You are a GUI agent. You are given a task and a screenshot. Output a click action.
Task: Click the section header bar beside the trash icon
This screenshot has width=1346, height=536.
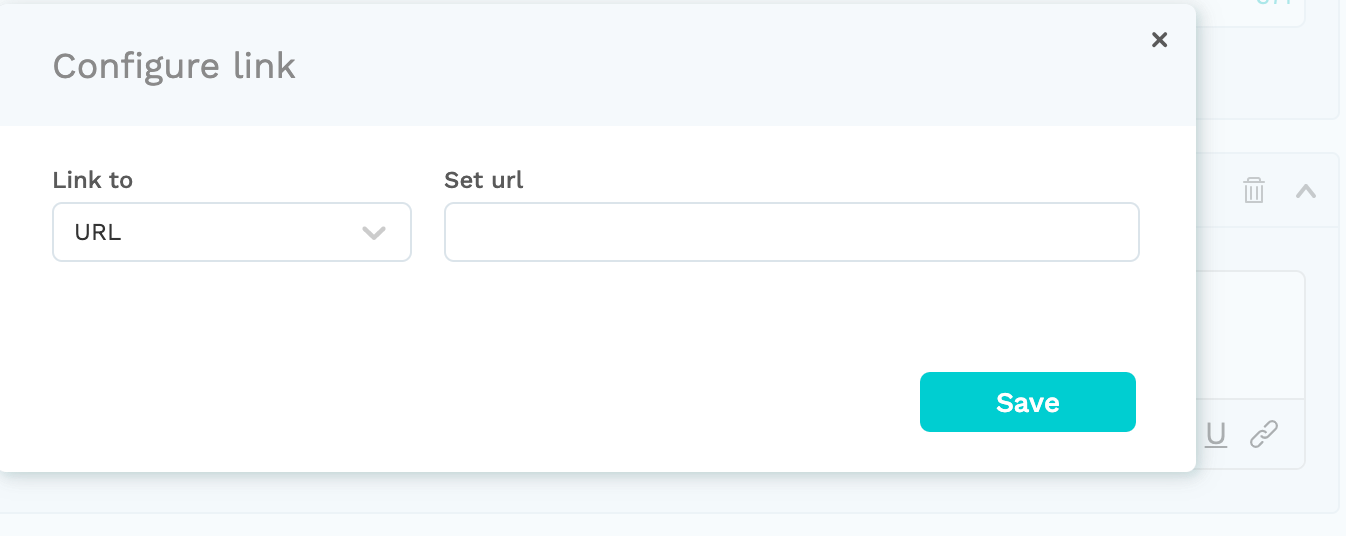(1218, 190)
